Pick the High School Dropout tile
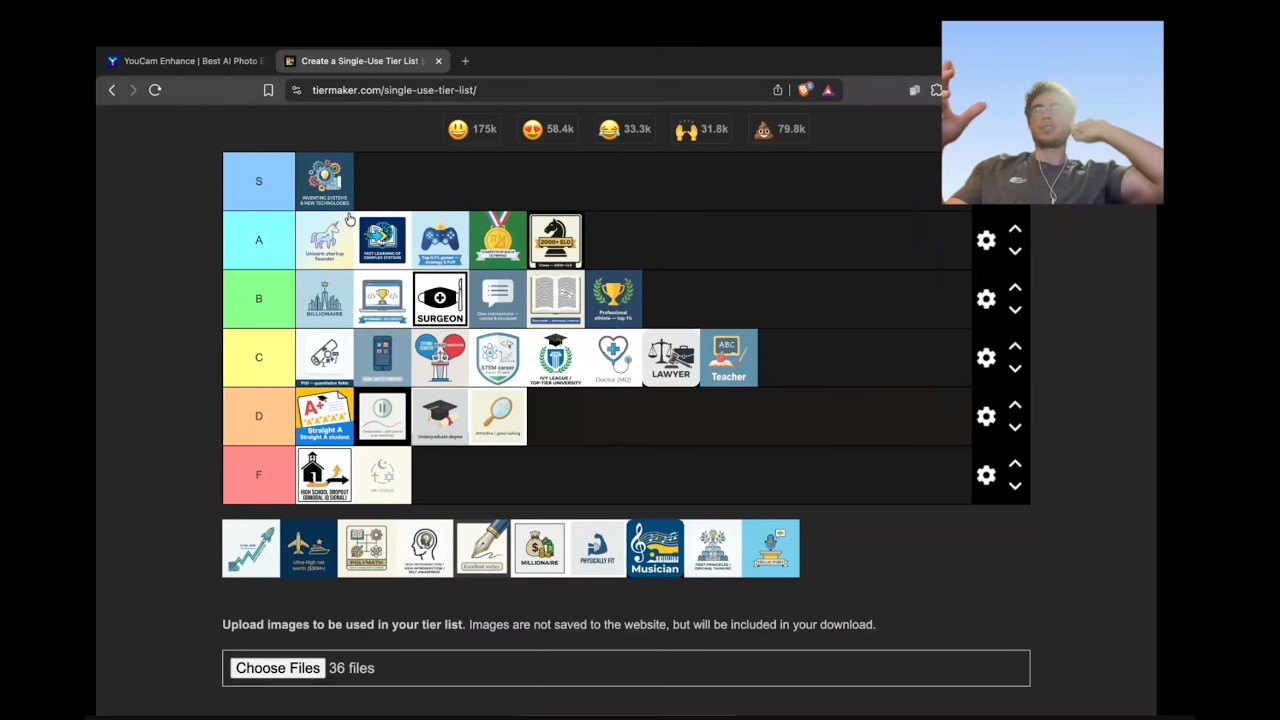Image resolution: width=1280 pixels, height=720 pixels. pyautogui.click(x=324, y=475)
